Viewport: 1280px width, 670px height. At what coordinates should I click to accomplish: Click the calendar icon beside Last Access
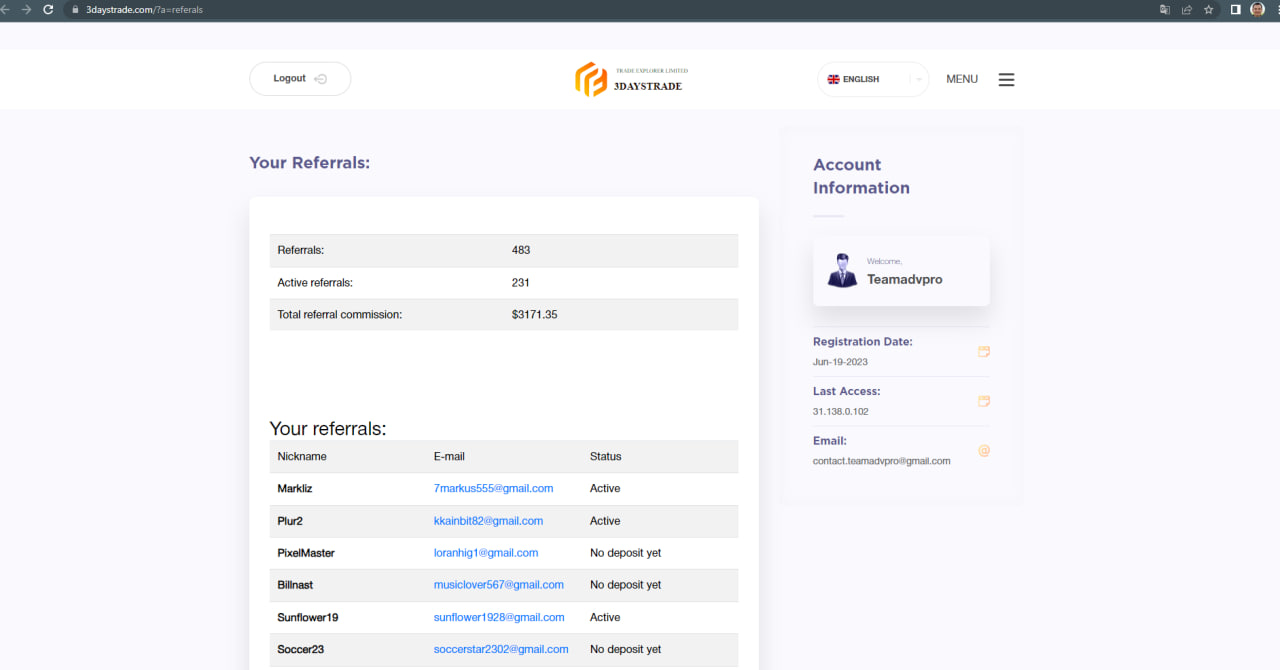point(983,401)
